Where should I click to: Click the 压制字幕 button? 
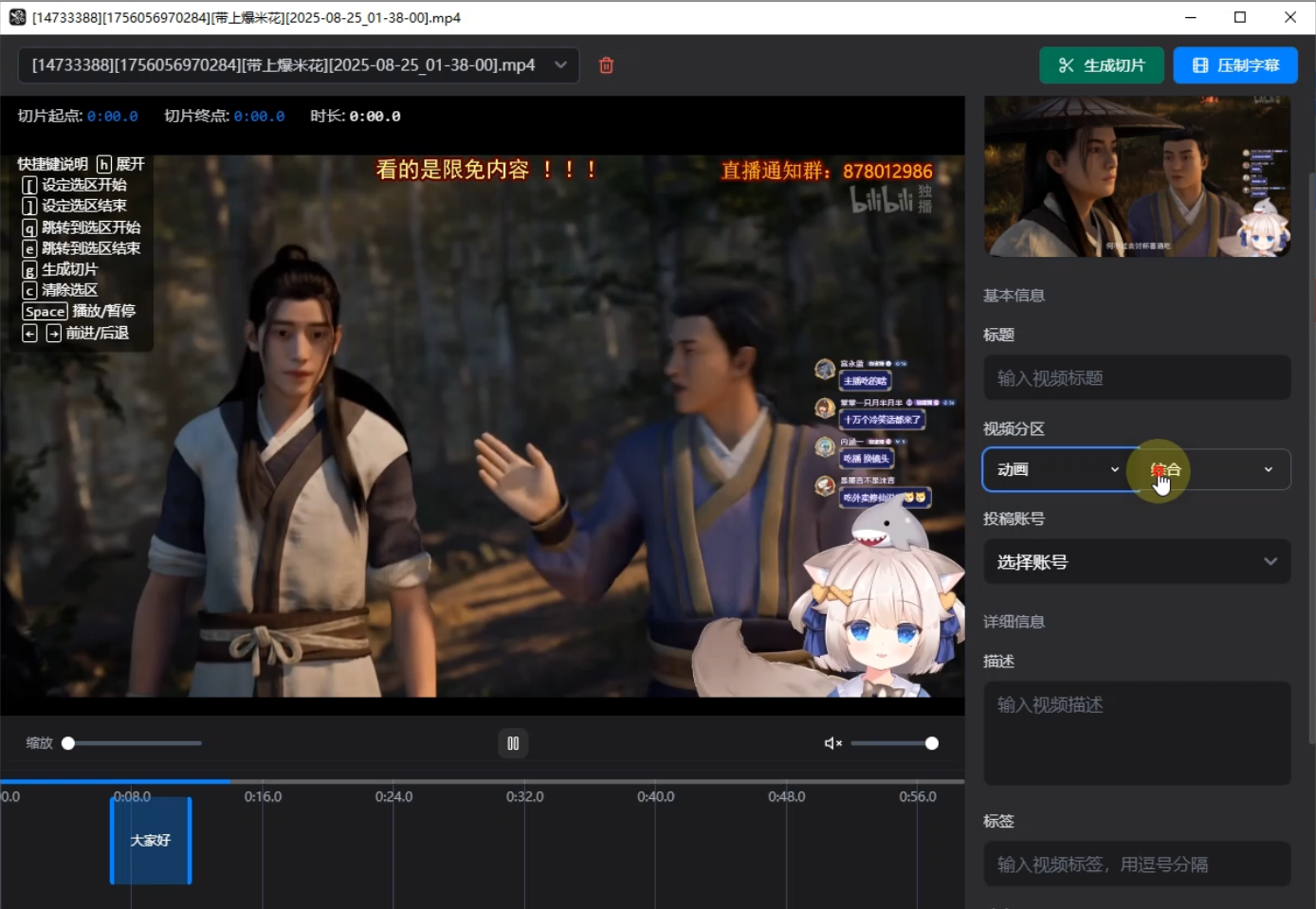(1235, 65)
